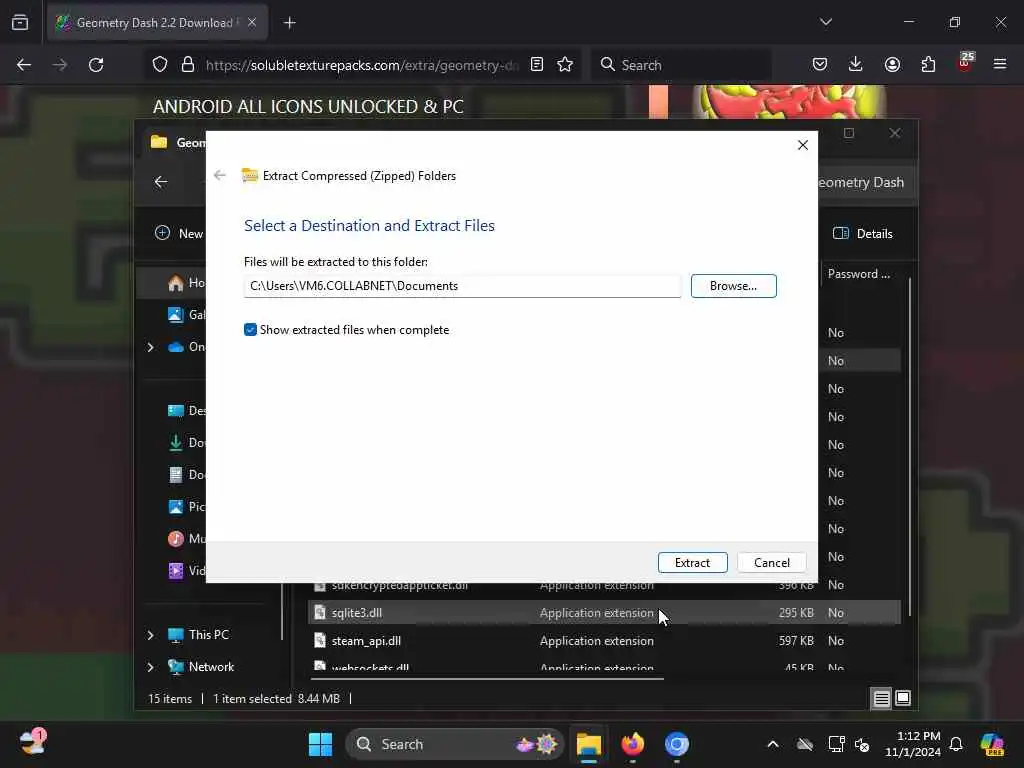The image size is (1024, 768).
Task: Click the Extract button in the dialog
Action: point(692,562)
